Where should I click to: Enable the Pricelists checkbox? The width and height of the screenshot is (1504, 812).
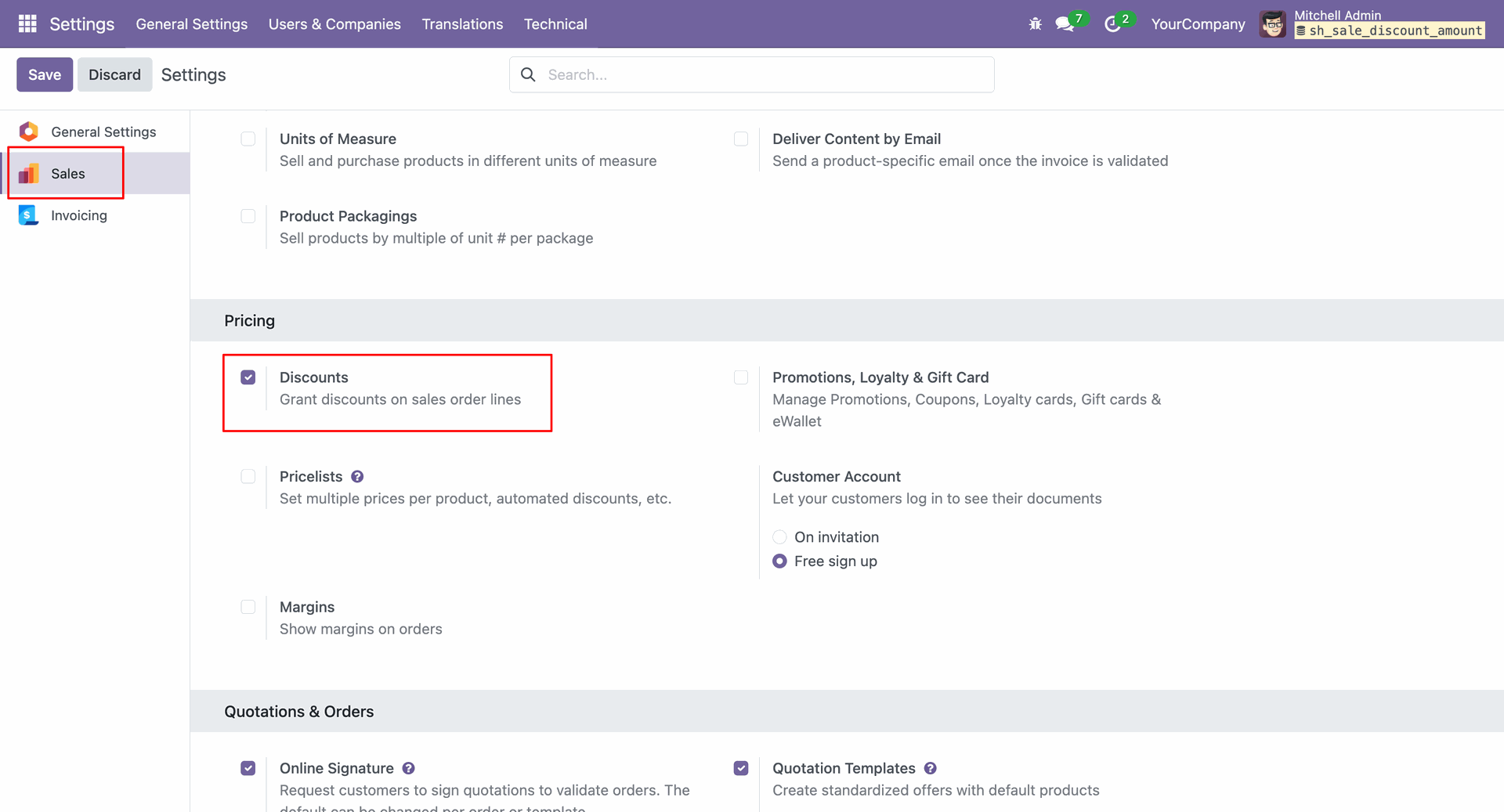pyautogui.click(x=248, y=477)
